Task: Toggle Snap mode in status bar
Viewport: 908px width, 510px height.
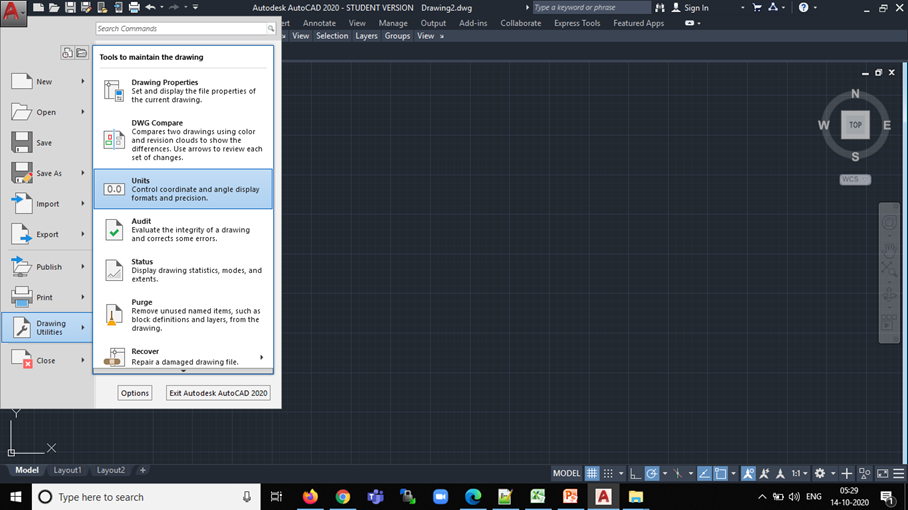Action: tap(608, 474)
